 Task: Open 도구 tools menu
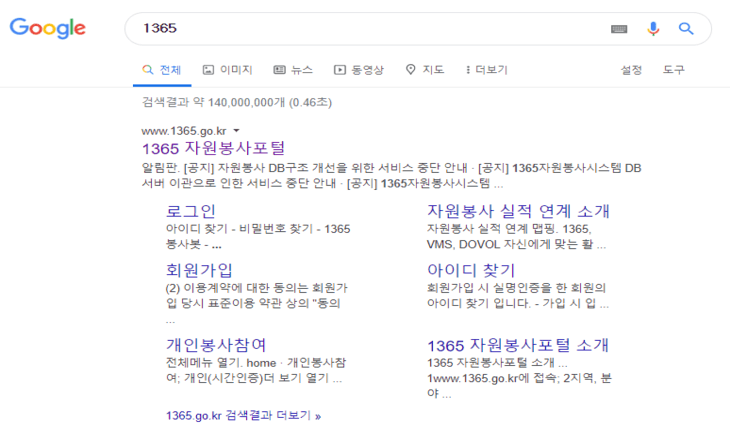point(674,70)
